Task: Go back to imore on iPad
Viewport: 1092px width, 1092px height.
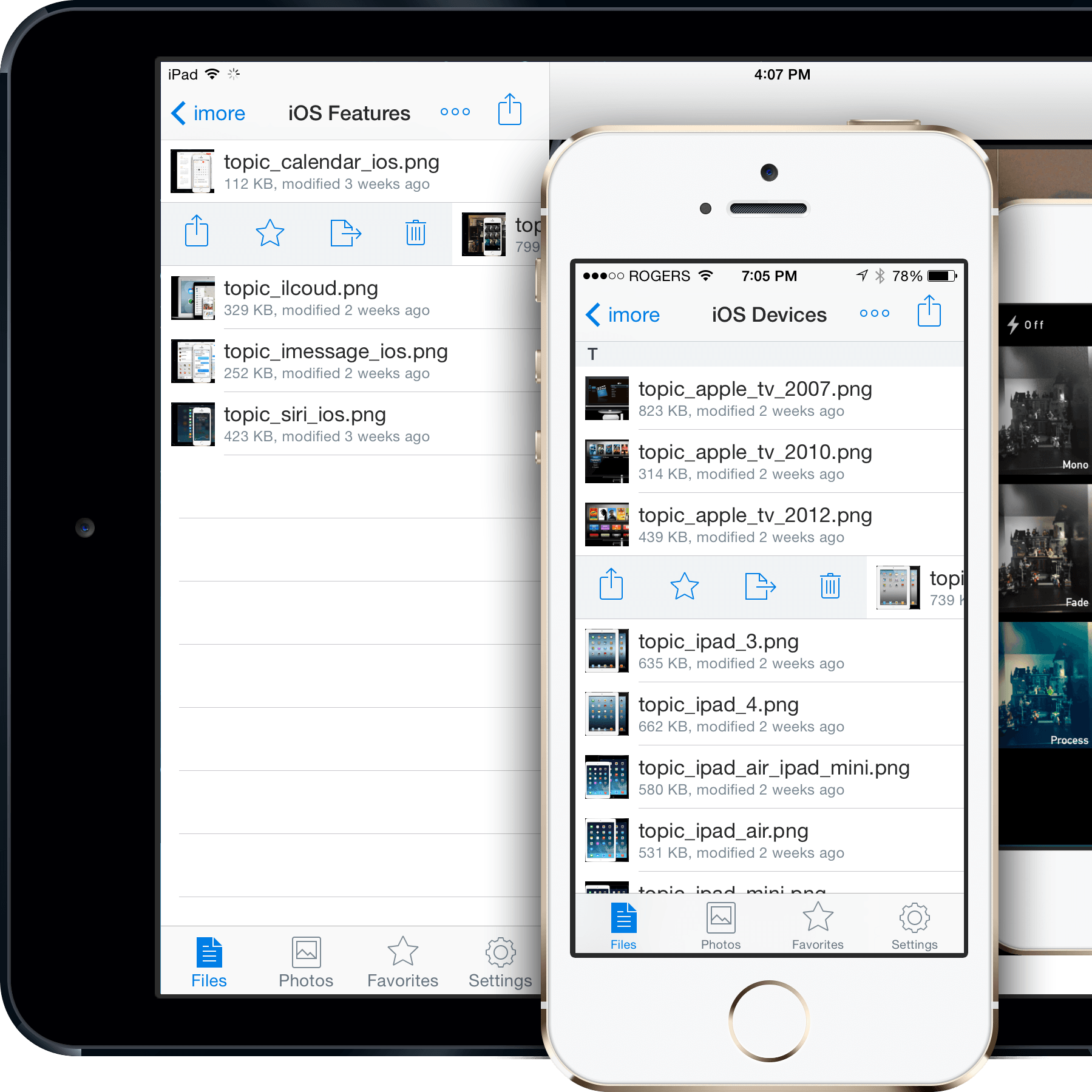Action: click(208, 114)
